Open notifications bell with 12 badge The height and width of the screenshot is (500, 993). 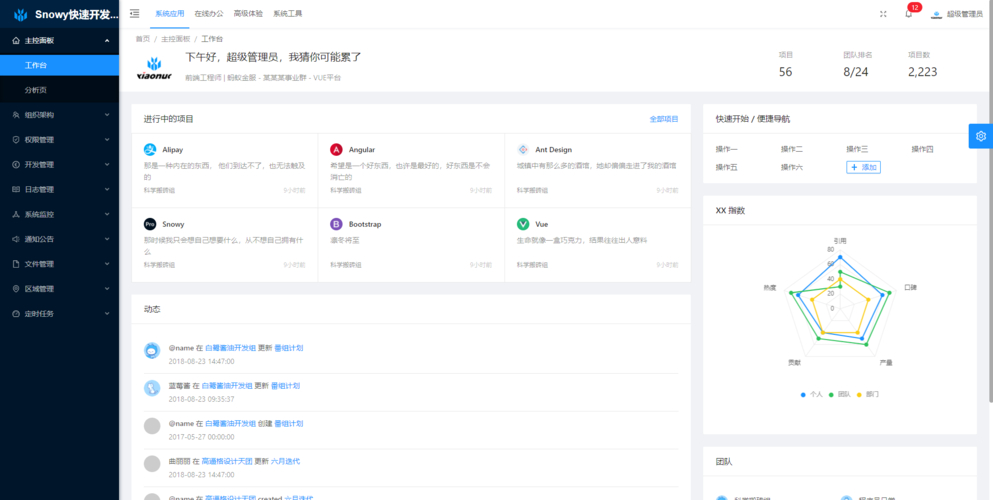909,14
